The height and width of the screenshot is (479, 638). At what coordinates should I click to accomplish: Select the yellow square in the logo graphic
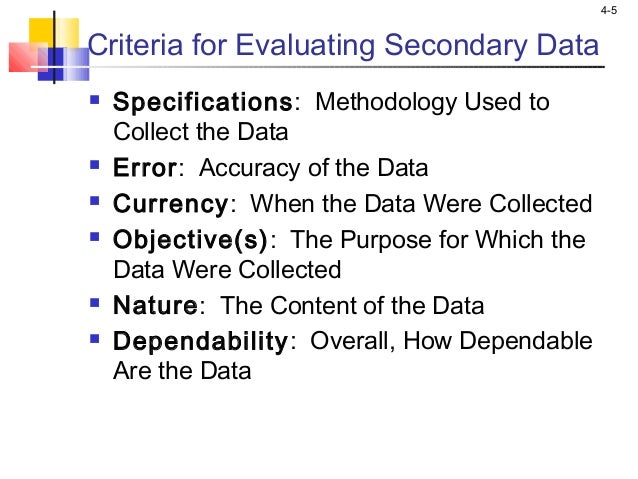click(x=54, y=33)
